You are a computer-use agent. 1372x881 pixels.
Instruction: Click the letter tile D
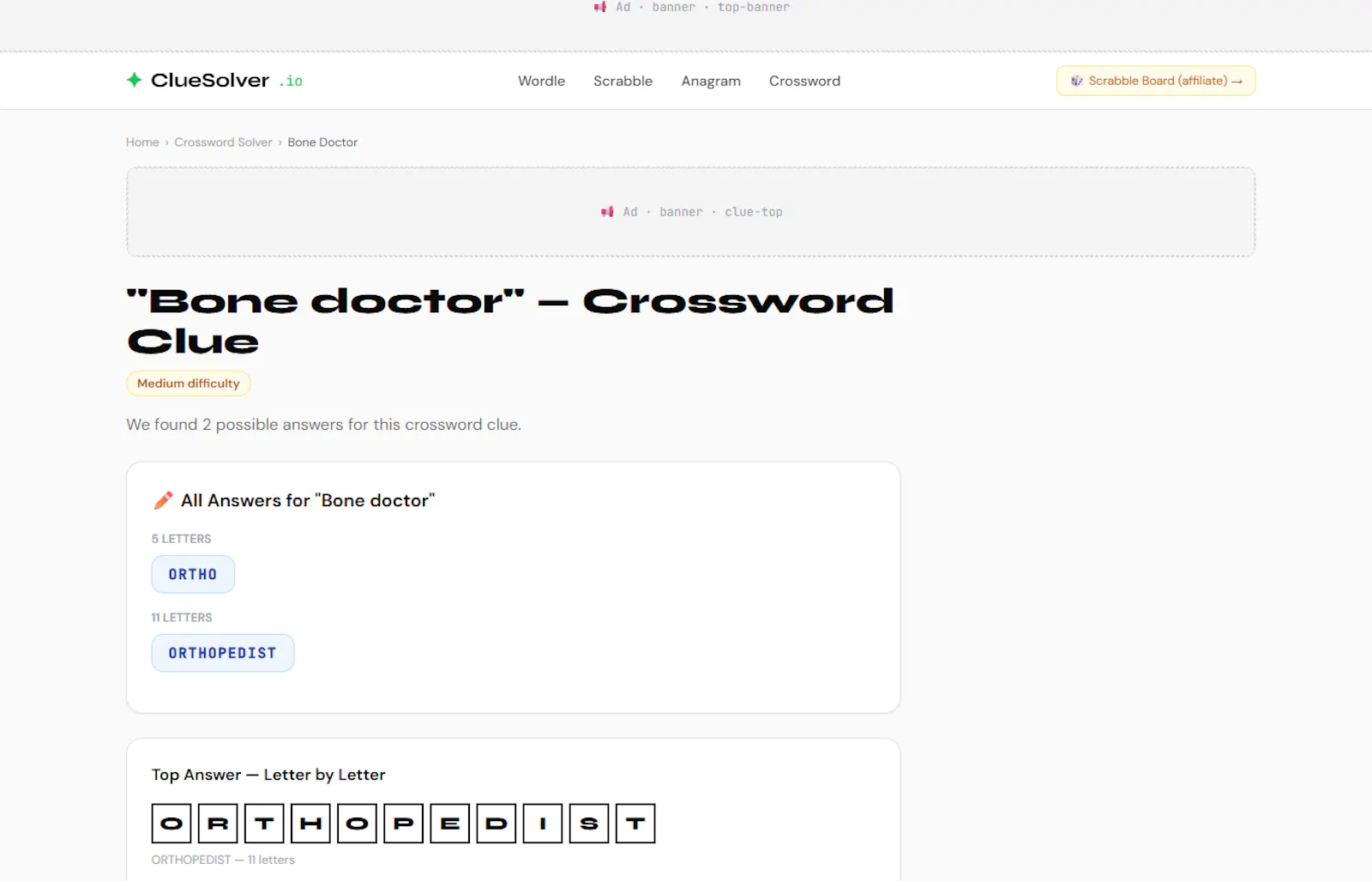click(496, 824)
